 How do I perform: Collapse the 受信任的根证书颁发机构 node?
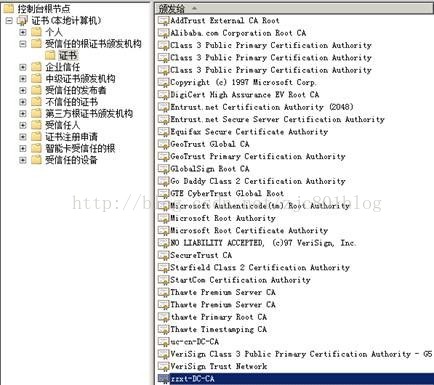click(23, 44)
